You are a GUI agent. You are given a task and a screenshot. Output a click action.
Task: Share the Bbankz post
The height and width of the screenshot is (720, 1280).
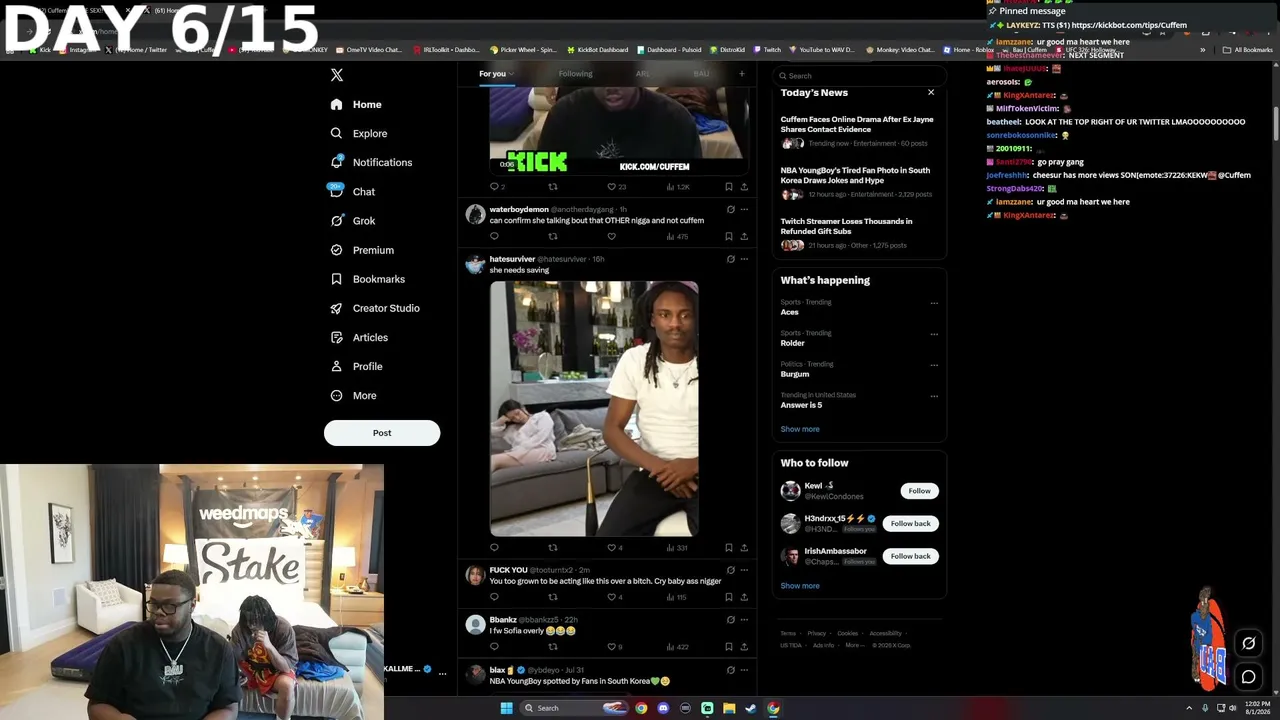point(744,647)
